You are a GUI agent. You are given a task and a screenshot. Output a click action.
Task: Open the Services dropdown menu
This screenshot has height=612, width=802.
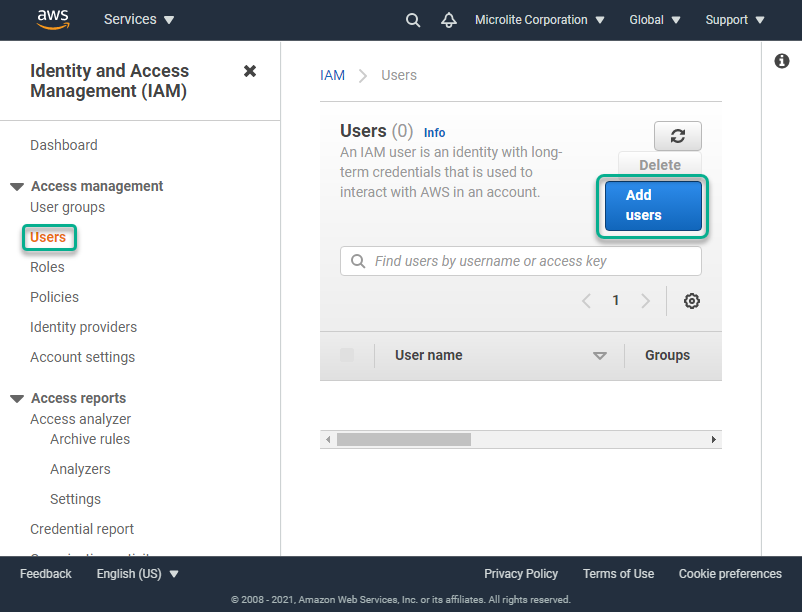[139, 19]
